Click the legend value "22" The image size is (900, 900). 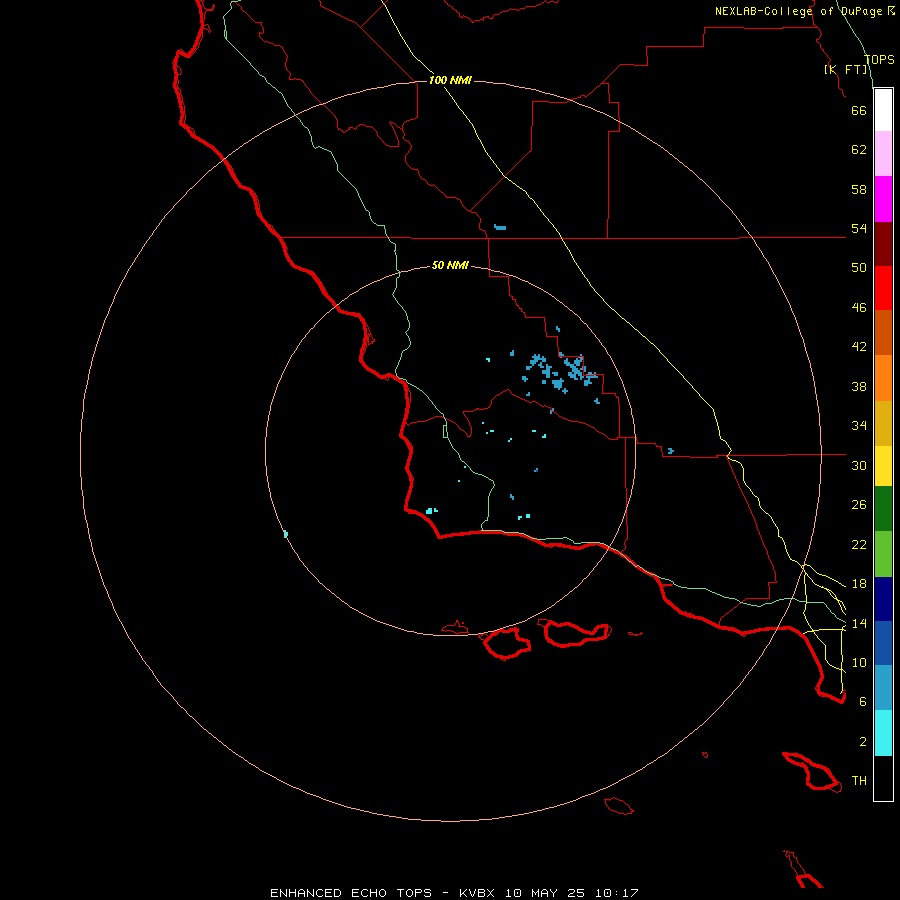[859, 544]
